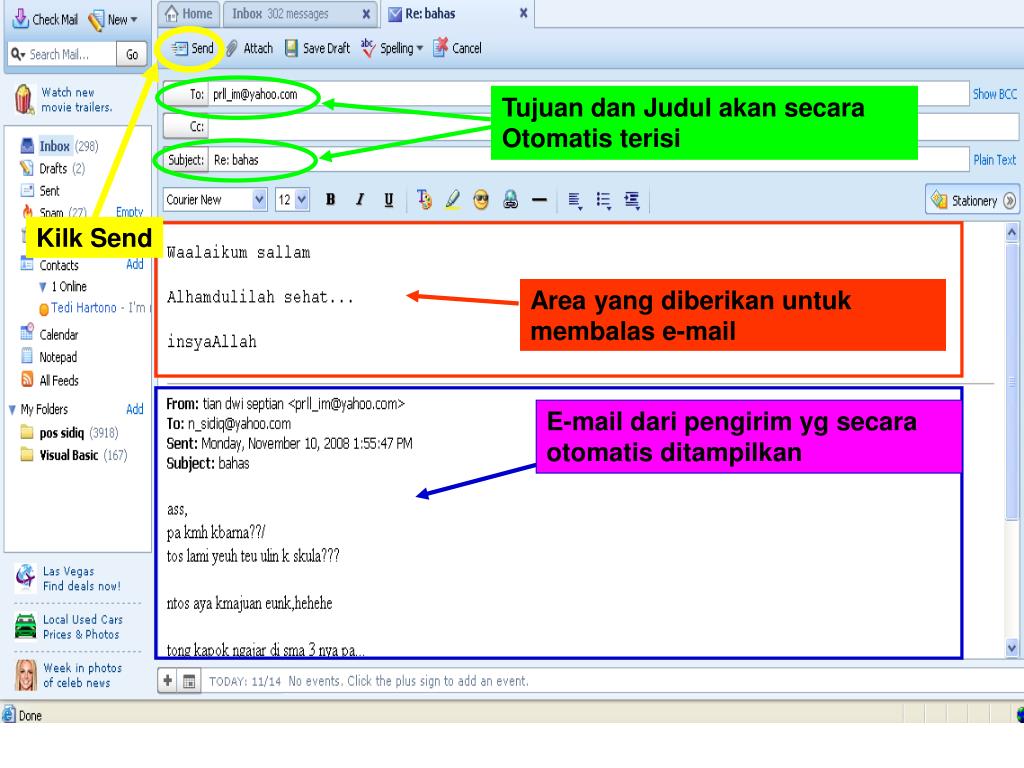Open Local Used Cars ad link
1024x768 pixels.
[x=69, y=627]
